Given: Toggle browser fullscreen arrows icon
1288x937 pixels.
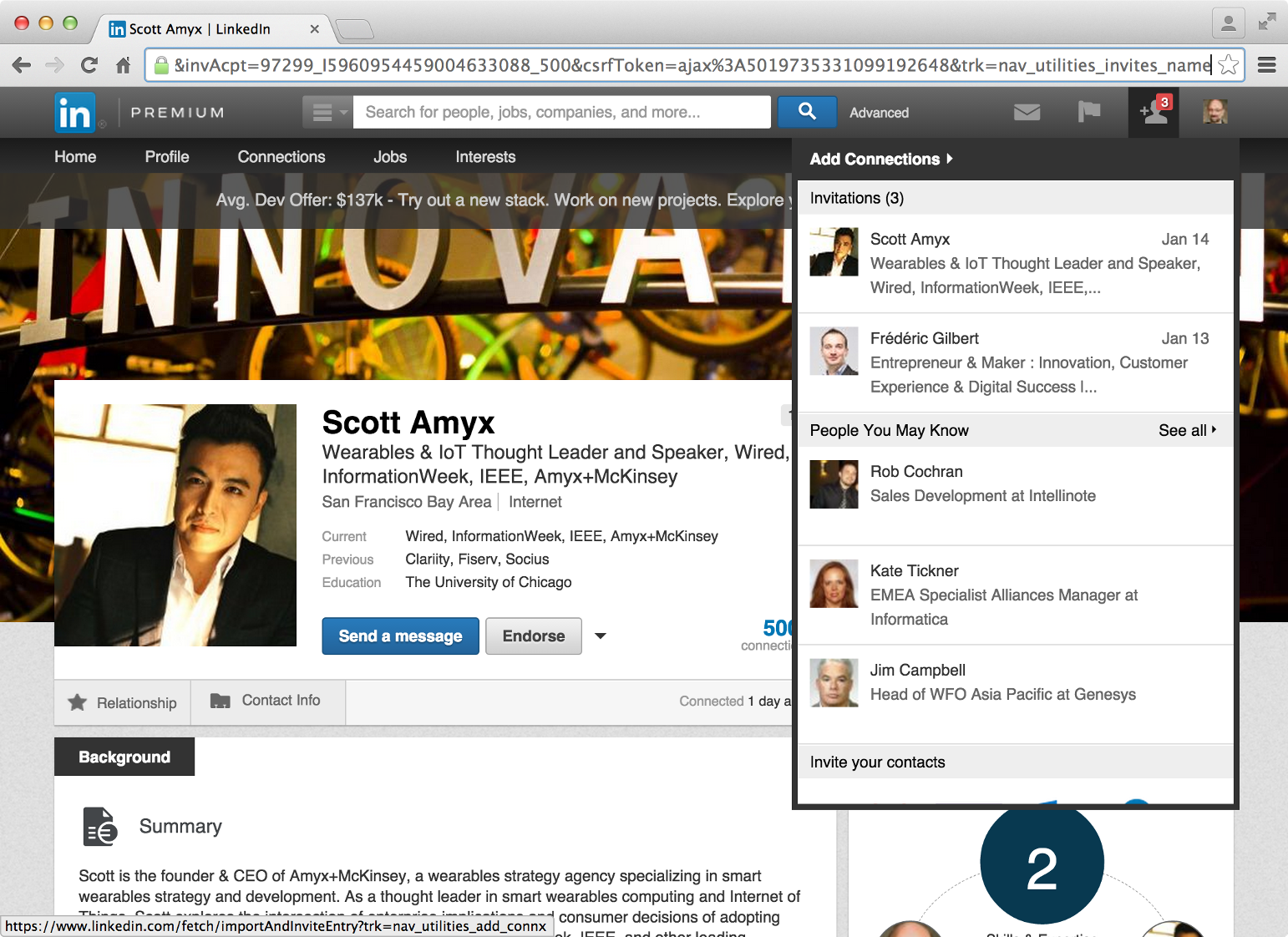Looking at the screenshot, I should point(1267,22).
